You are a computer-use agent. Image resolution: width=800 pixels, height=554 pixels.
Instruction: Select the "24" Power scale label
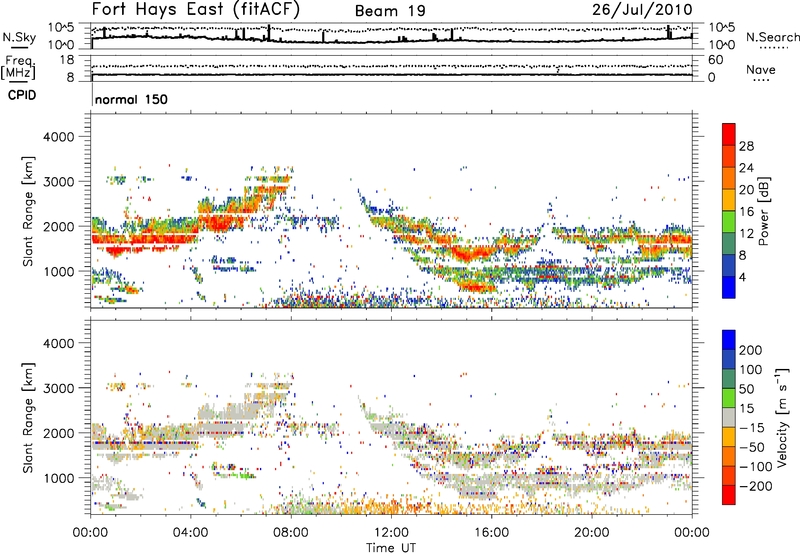click(746, 168)
